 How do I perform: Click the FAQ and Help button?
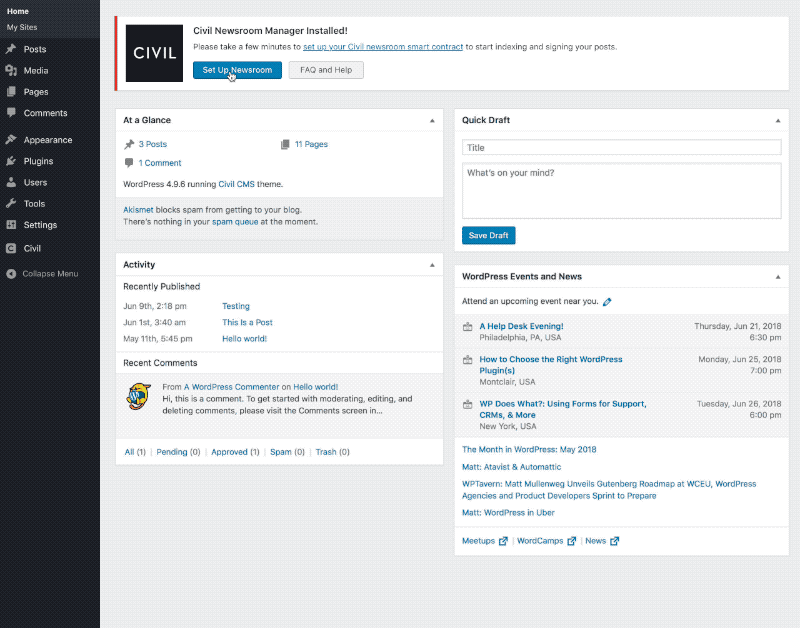(x=326, y=70)
